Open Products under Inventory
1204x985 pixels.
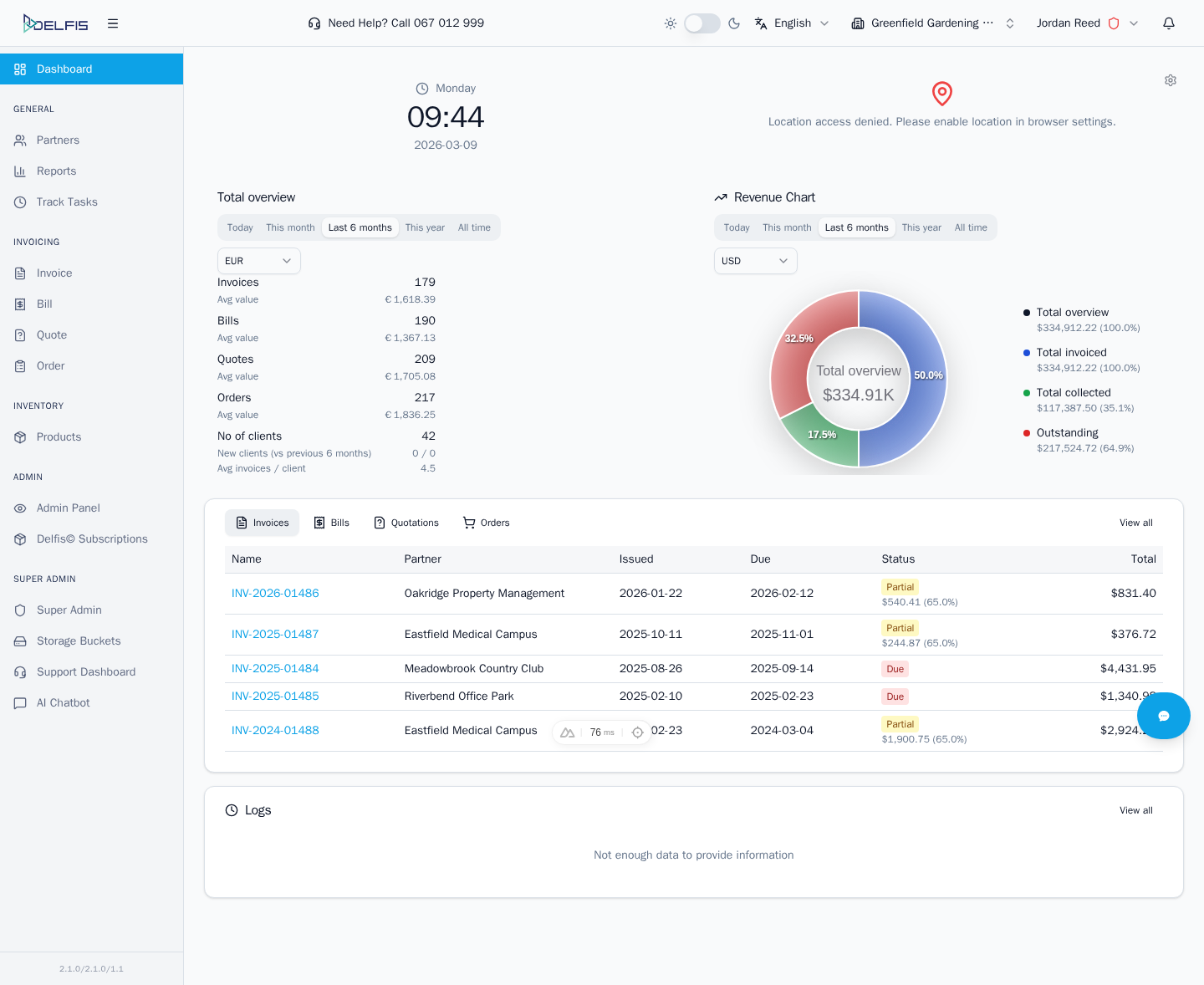(x=59, y=436)
